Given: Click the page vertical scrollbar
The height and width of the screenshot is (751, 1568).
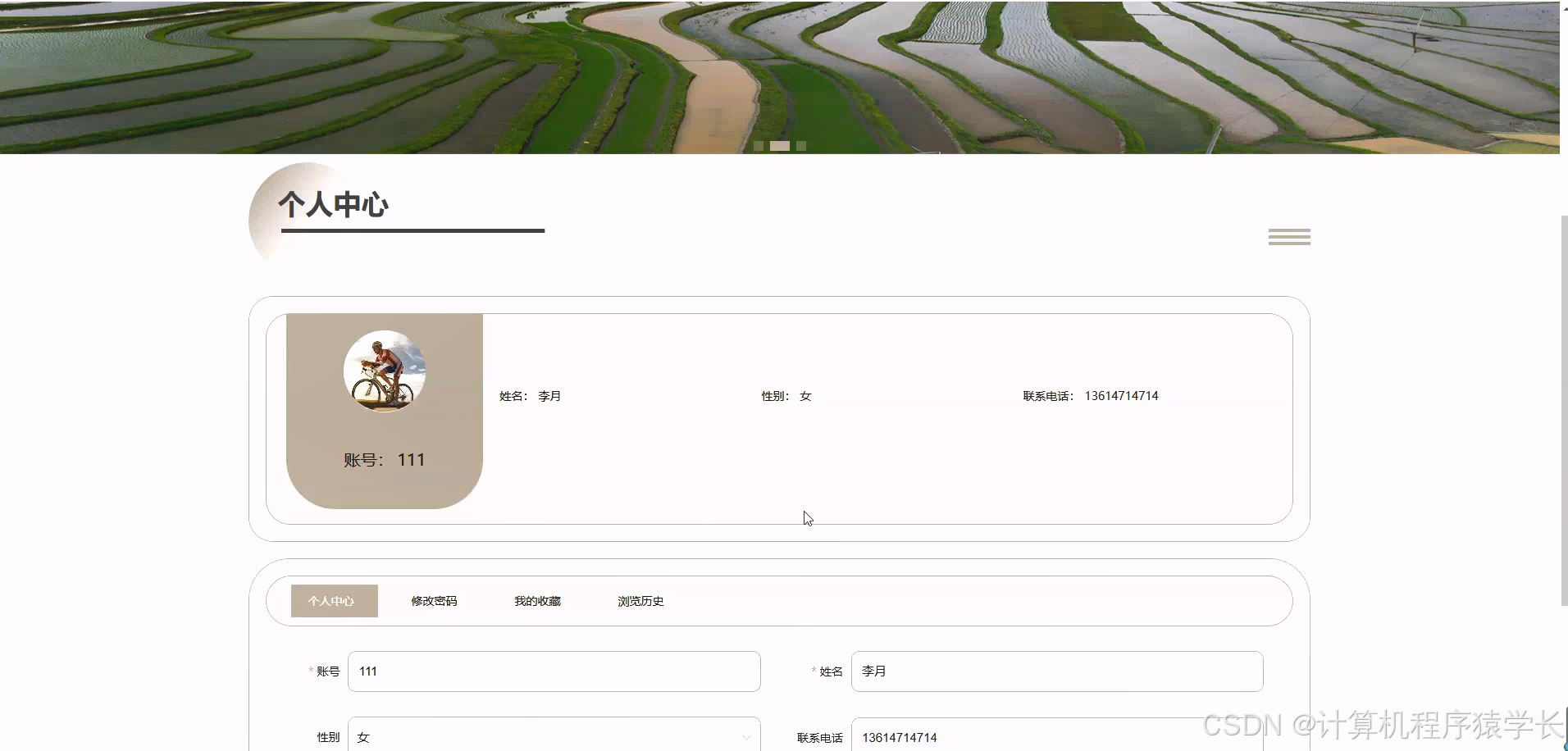Looking at the screenshot, I should pos(1564,410).
